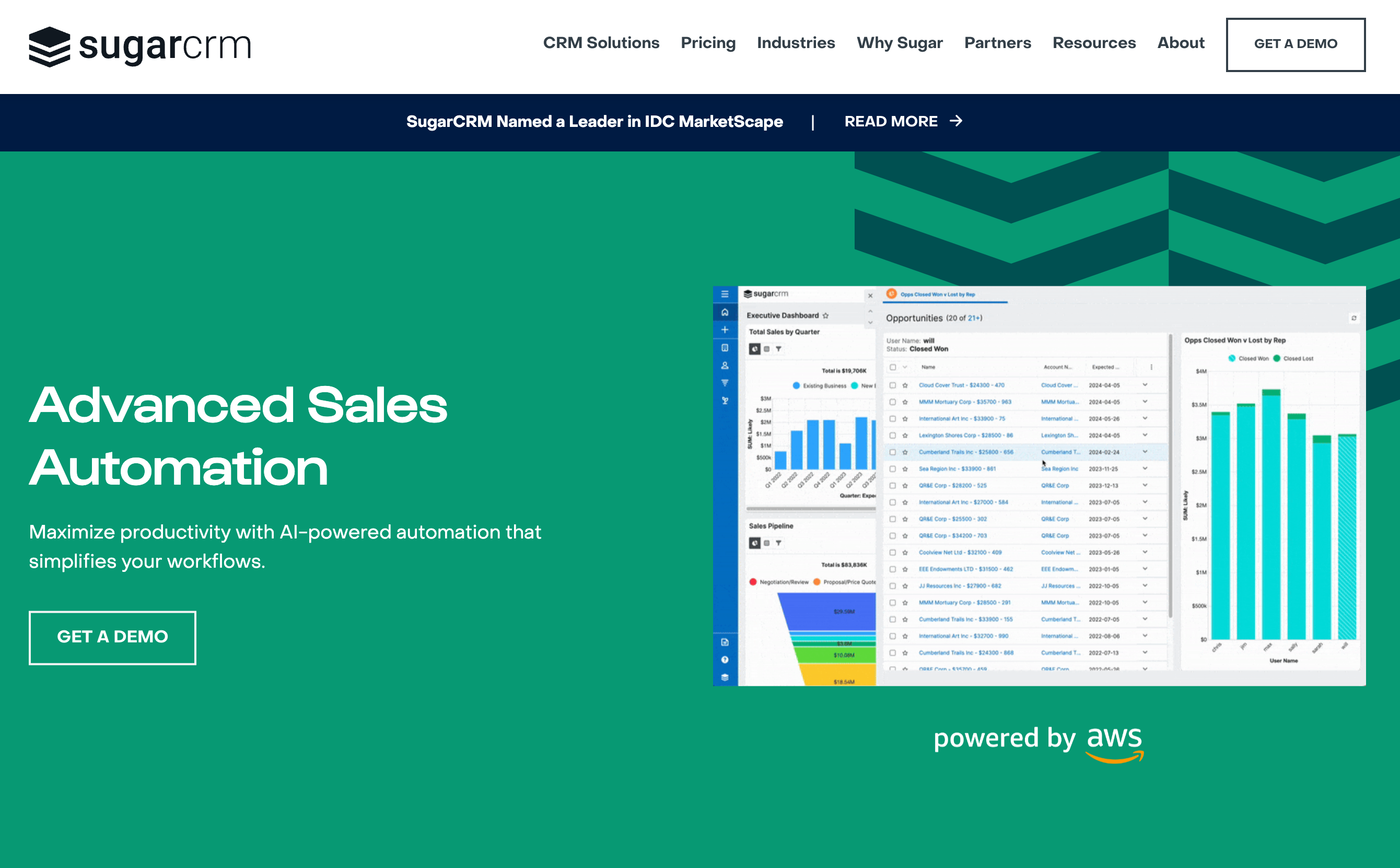The height and width of the screenshot is (868, 1400).
Task: Check the Lexington Shores Corp - $28500 row
Action: pyautogui.click(x=893, y=435)
